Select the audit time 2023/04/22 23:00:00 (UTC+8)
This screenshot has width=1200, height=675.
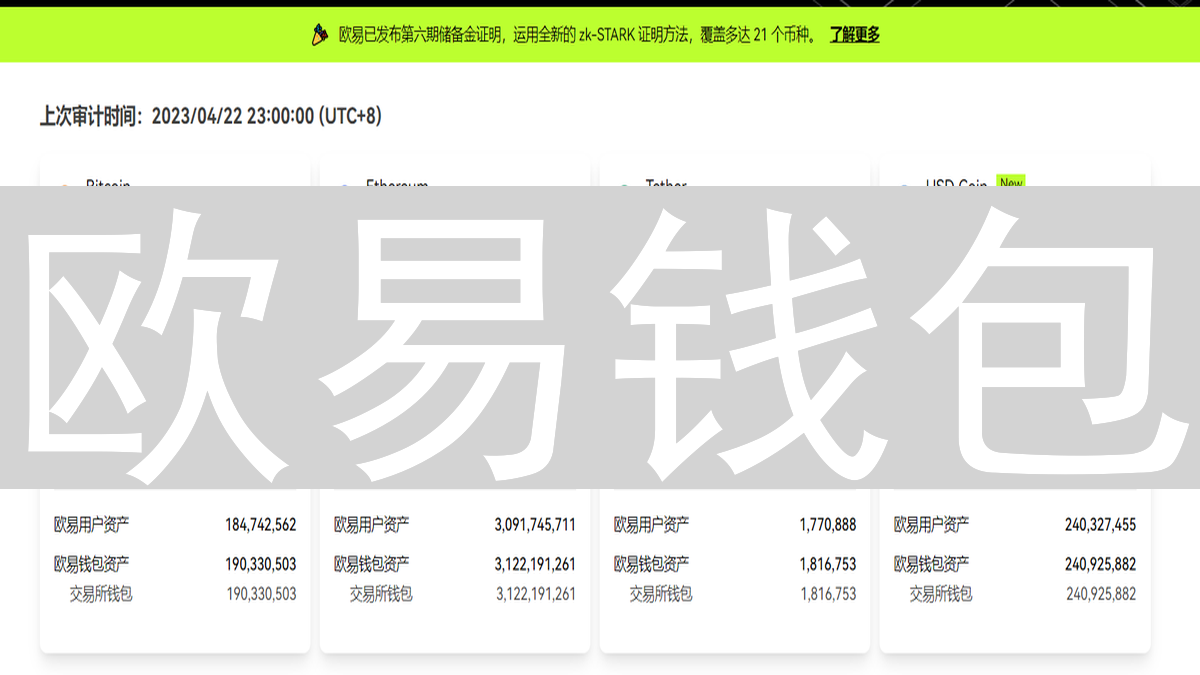coord(267,116)
